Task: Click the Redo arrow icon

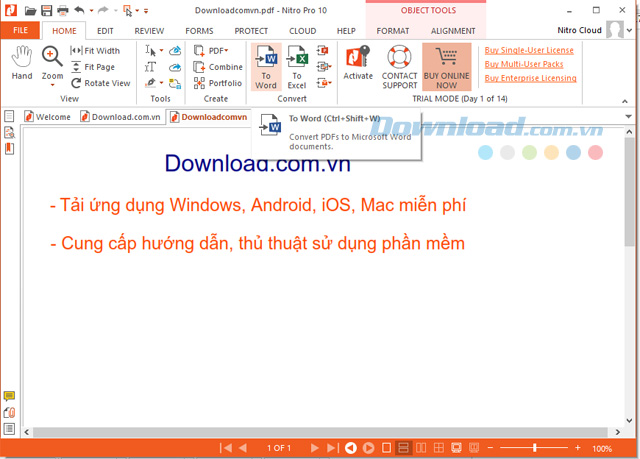Action: click(103, 10)
